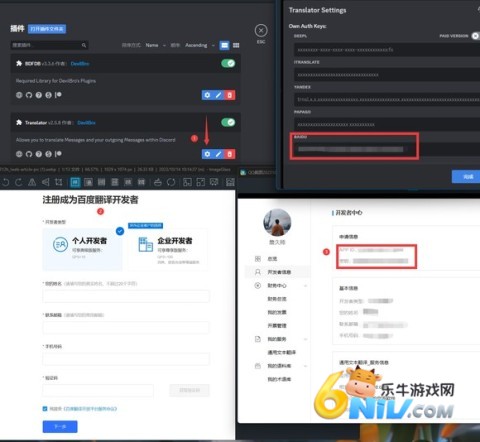The height and width of the screenshot is (442, 480).
Task: Collapse 我的语料库 section chevron
Action: 305,366
